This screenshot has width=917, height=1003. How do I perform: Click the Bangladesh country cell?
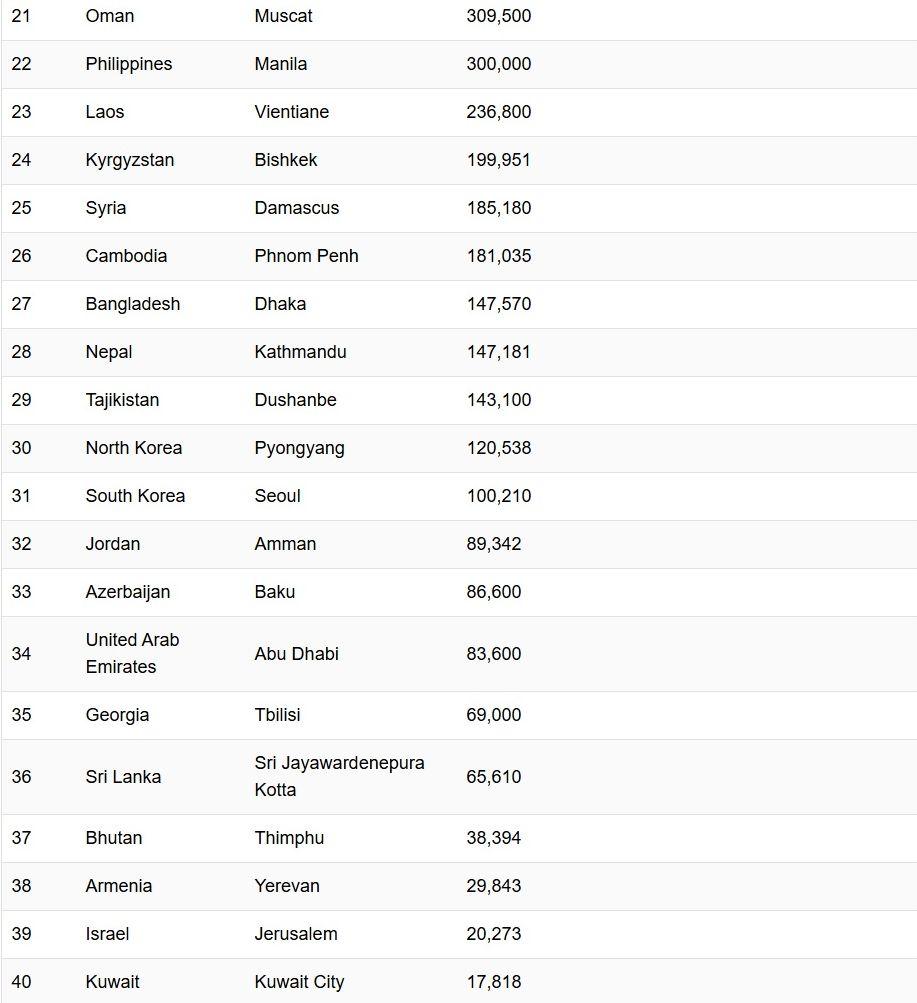pyautogui.click(x=133, y=304)
